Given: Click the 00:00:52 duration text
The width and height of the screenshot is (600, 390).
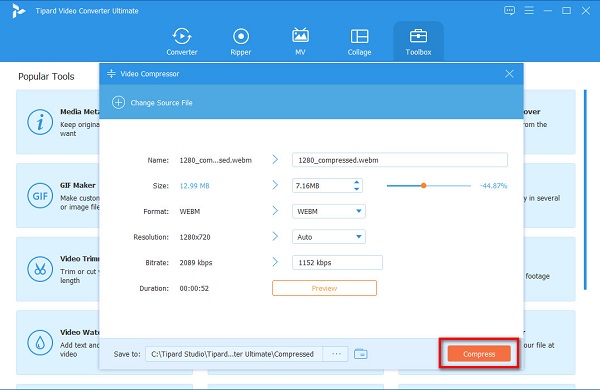Looking at the screenshot, I should click(x=194, y=289).
